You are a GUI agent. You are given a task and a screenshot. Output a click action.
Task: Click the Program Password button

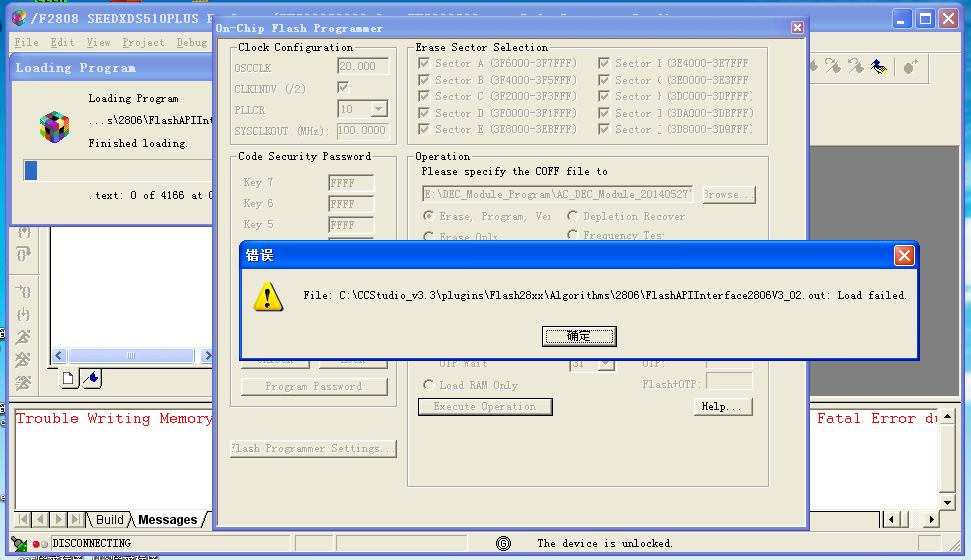tap(313, 387)
